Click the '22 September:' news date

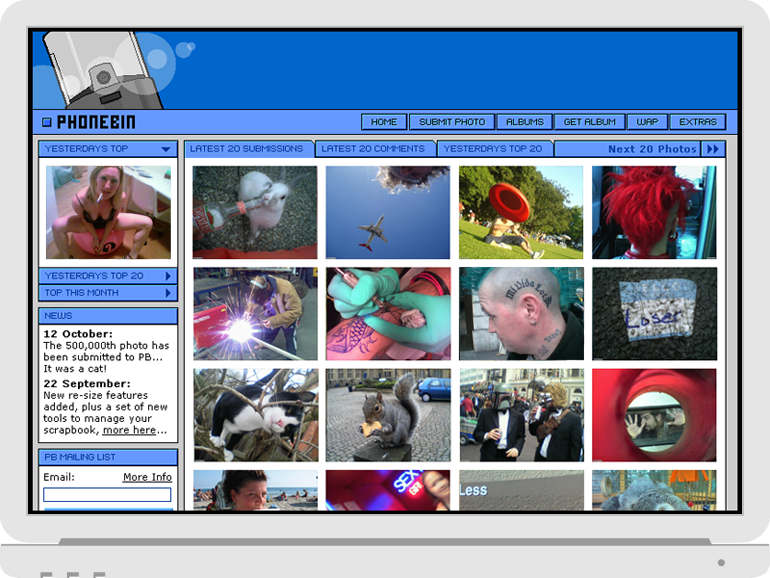[x=87, y=384]
